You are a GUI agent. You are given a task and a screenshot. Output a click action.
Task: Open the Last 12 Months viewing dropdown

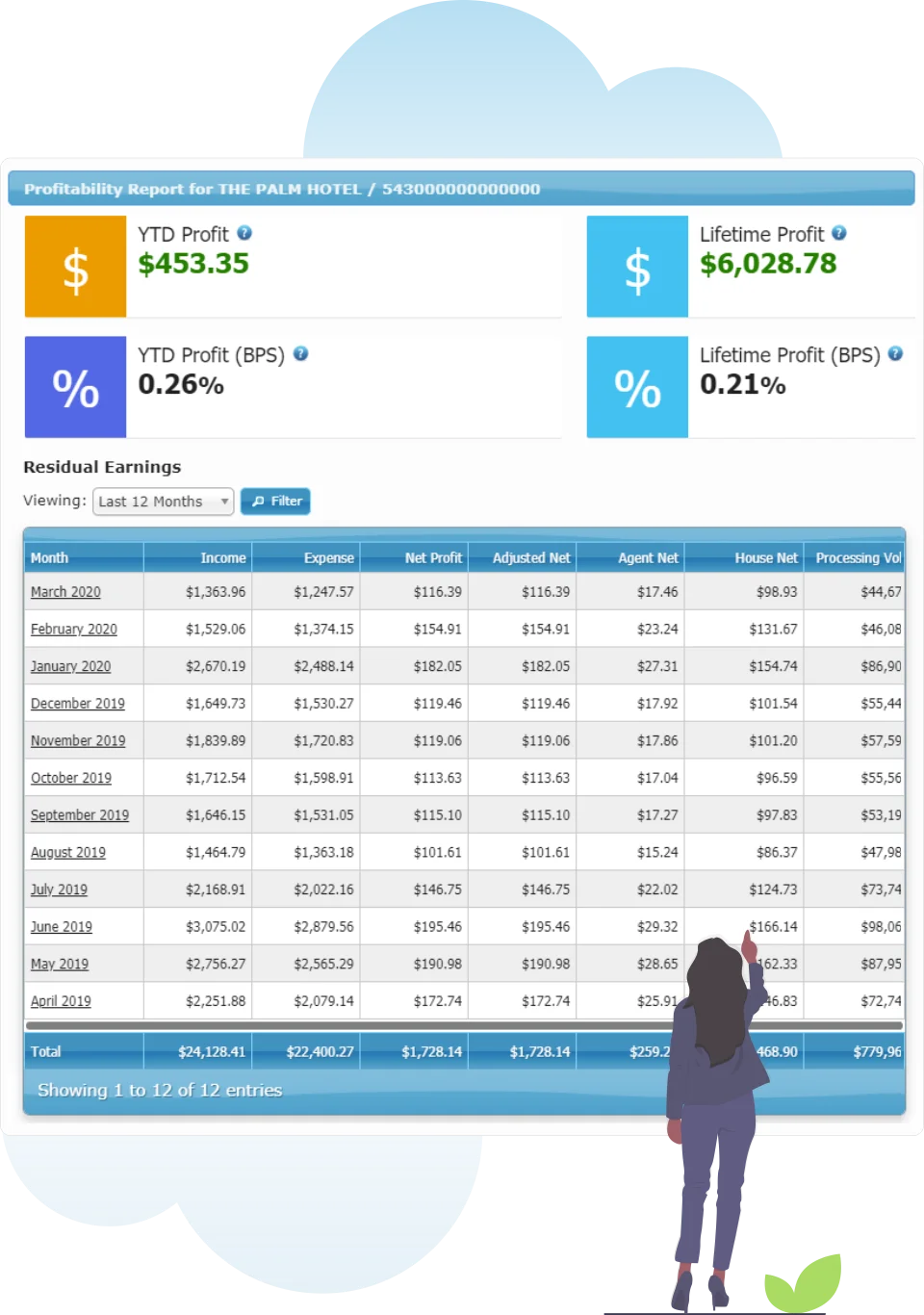click(162, 501)
